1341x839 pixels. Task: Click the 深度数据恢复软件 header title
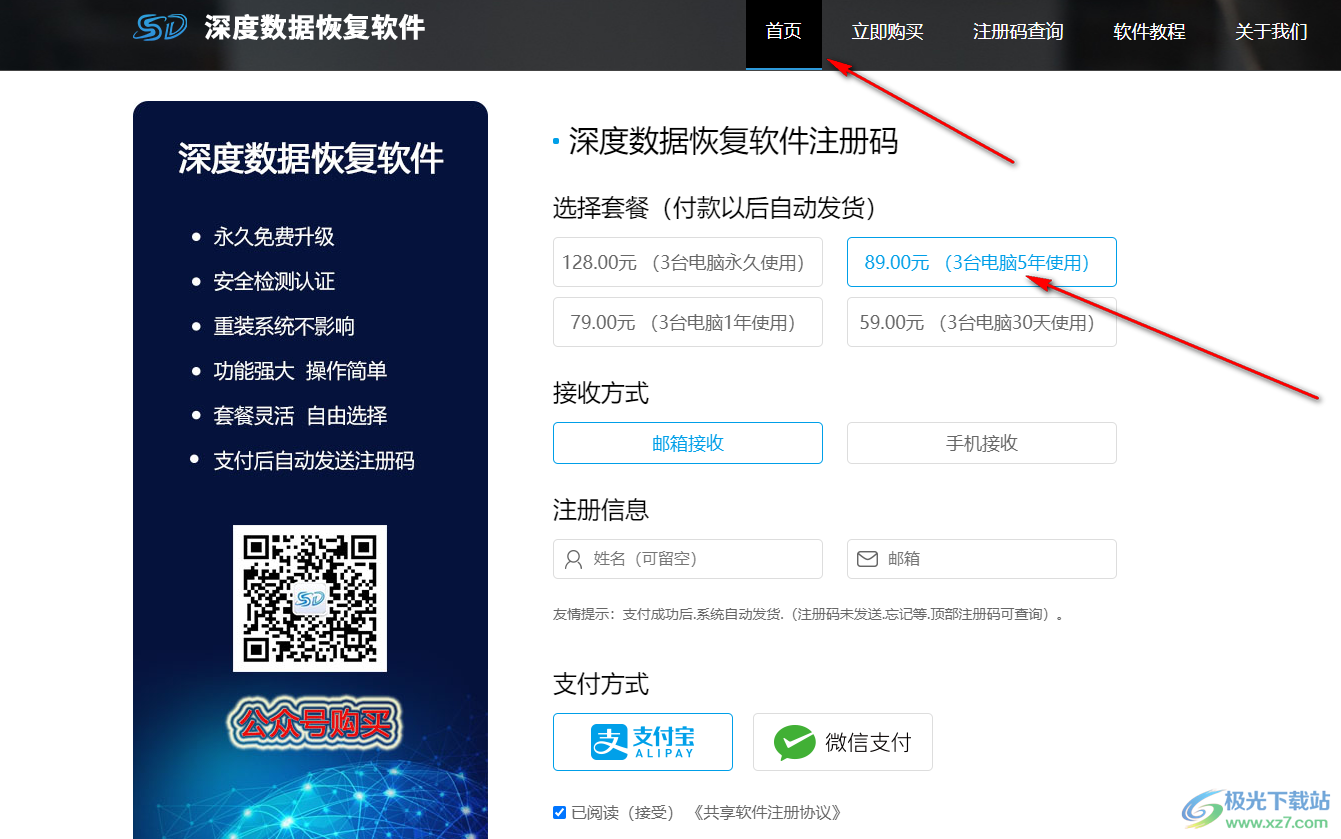click(x=315, y=27)
